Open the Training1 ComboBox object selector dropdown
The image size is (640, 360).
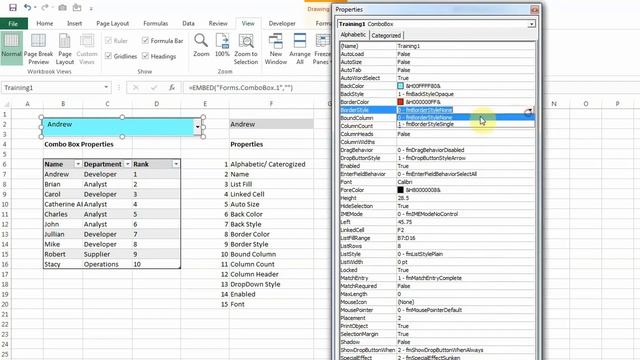tap(531, 24)
